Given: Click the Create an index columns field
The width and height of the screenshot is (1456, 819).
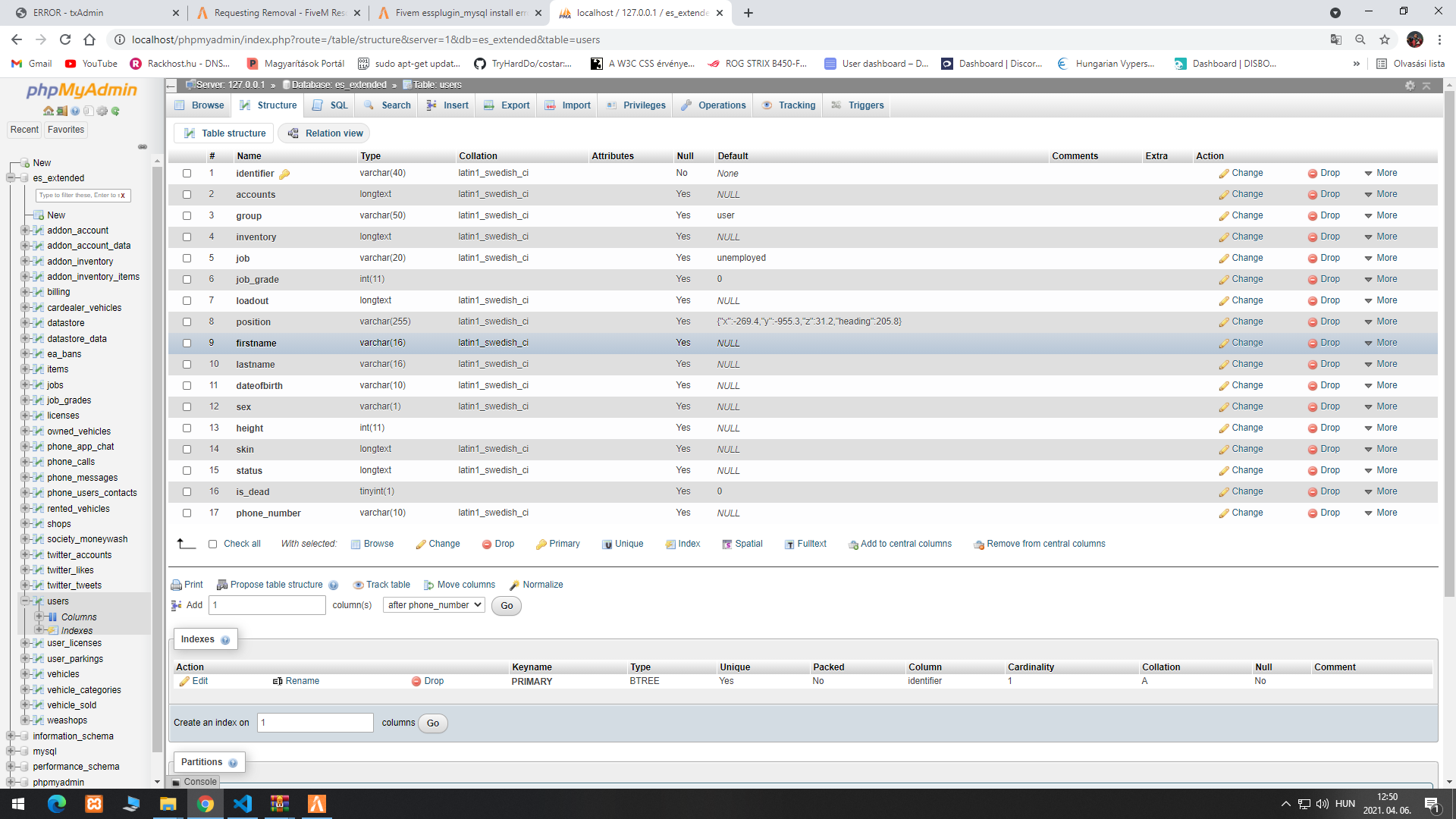Looking at the screenshot, I should click(x=315, y=723).
